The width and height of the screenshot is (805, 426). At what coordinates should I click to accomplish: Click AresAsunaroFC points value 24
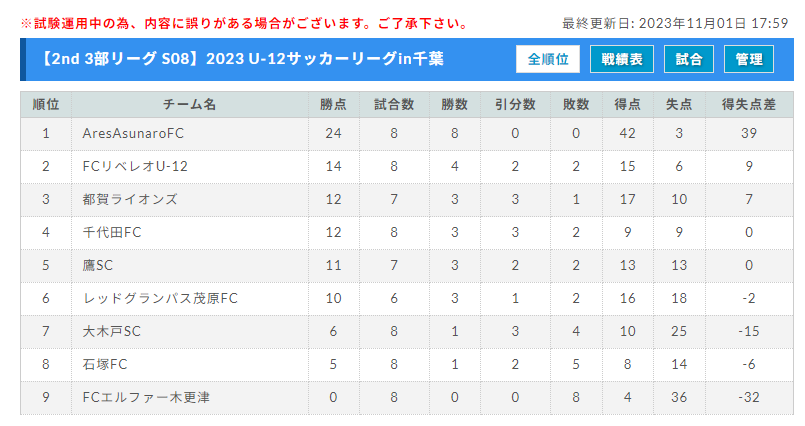[x=333, y=133]
